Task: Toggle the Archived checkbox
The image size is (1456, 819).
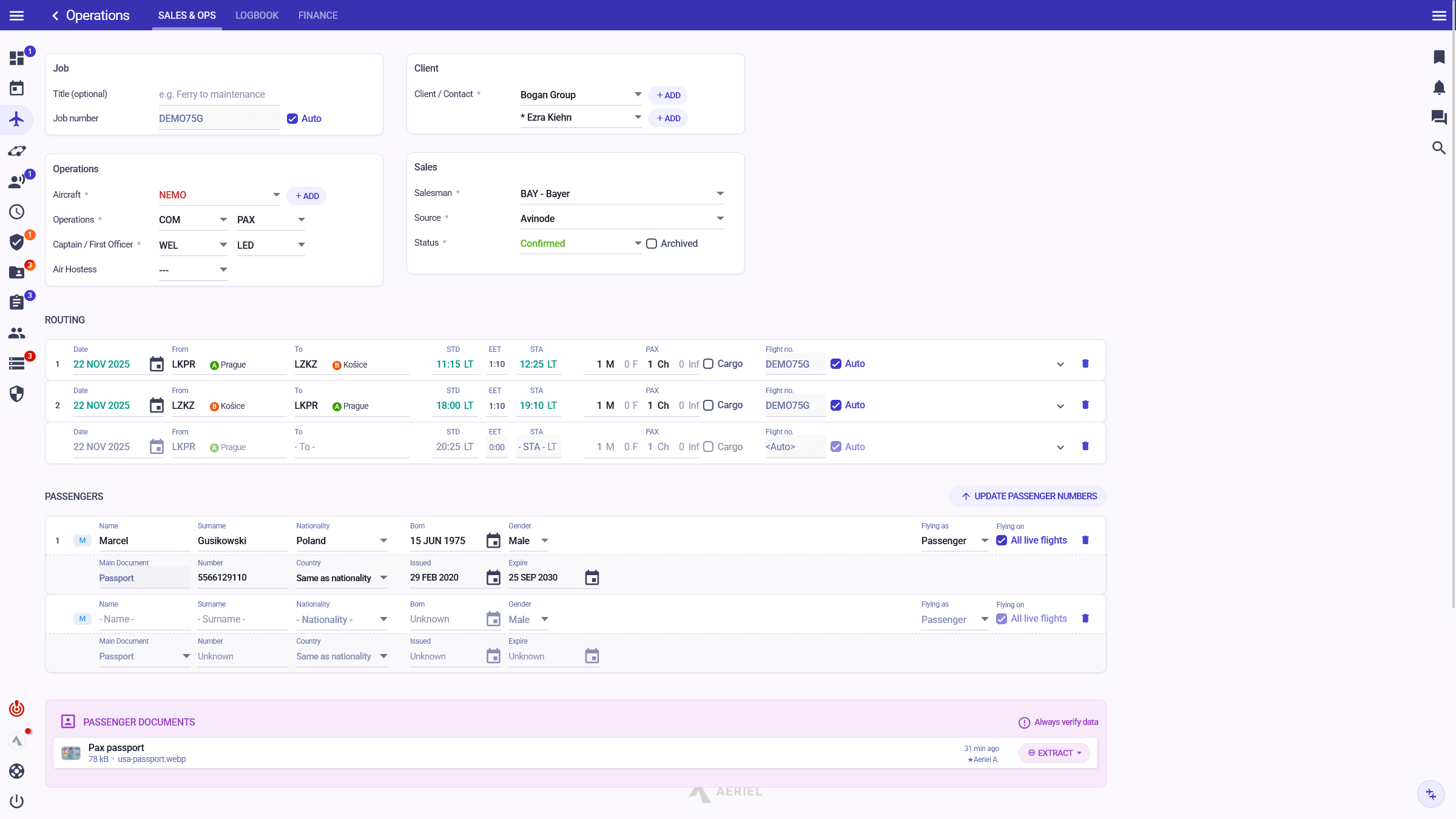Action: click(x=652, y=243)
